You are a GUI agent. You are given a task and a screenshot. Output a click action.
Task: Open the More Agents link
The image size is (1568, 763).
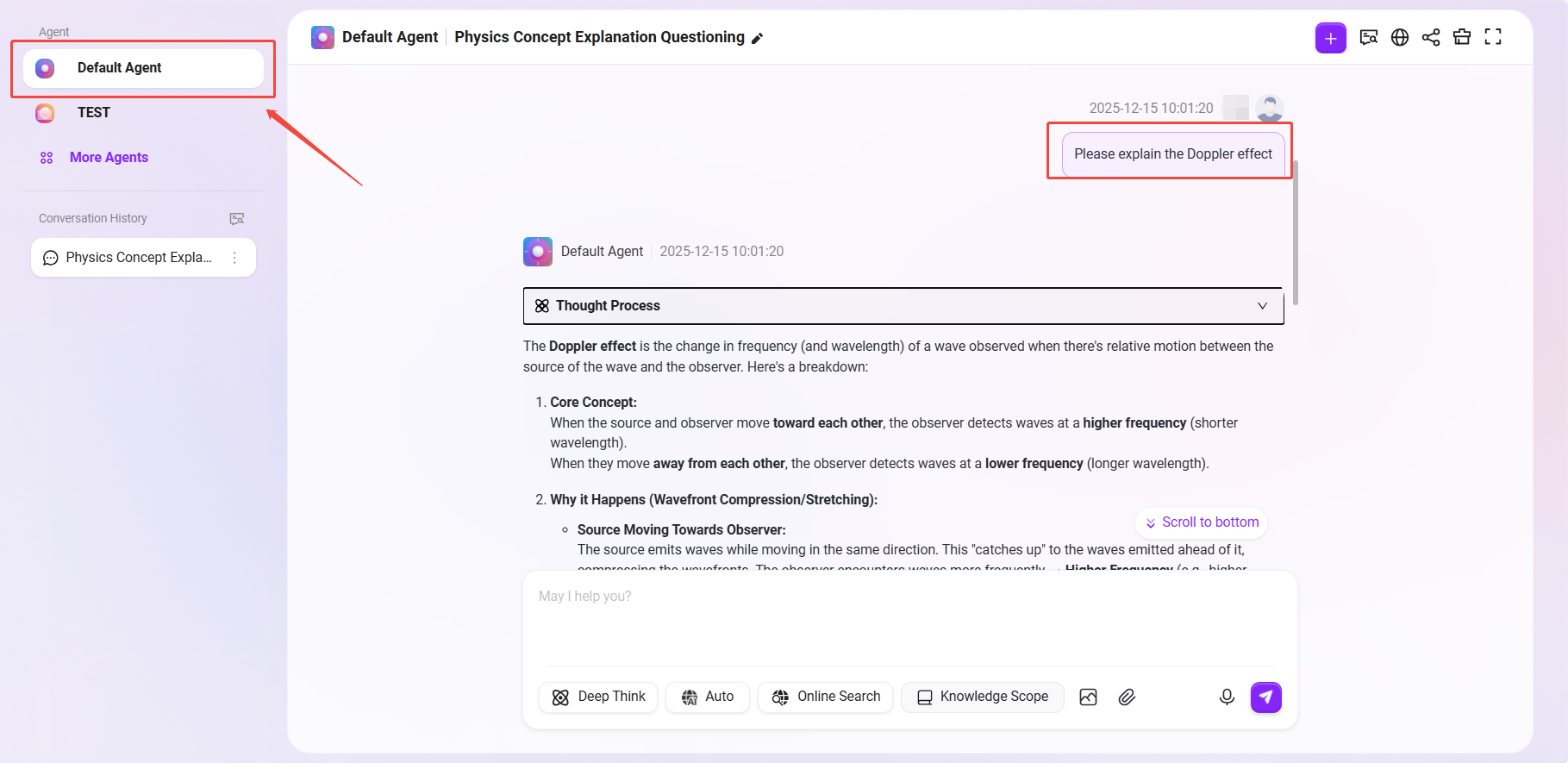click(109, 158)
